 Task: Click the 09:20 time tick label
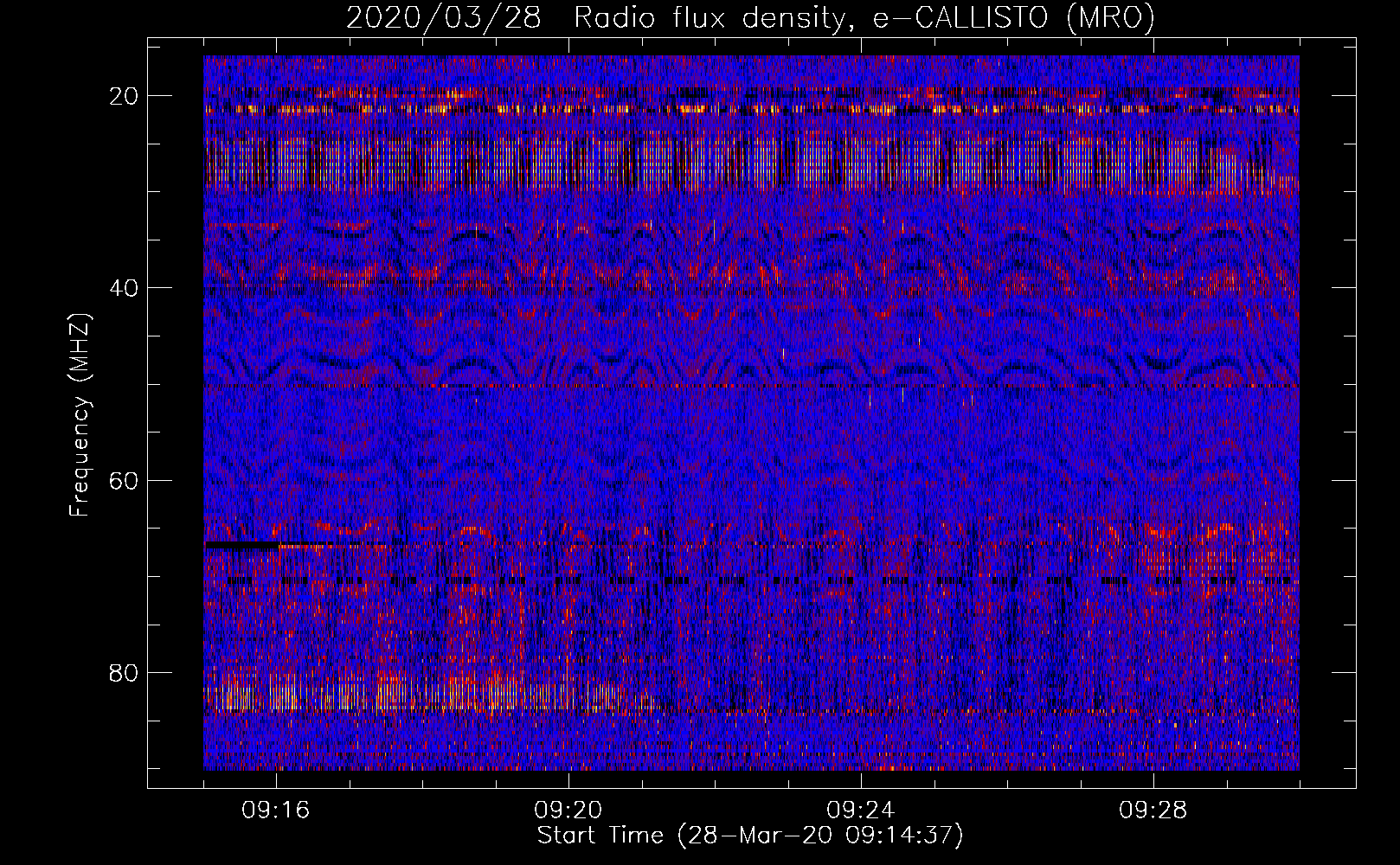coord(568,811)
